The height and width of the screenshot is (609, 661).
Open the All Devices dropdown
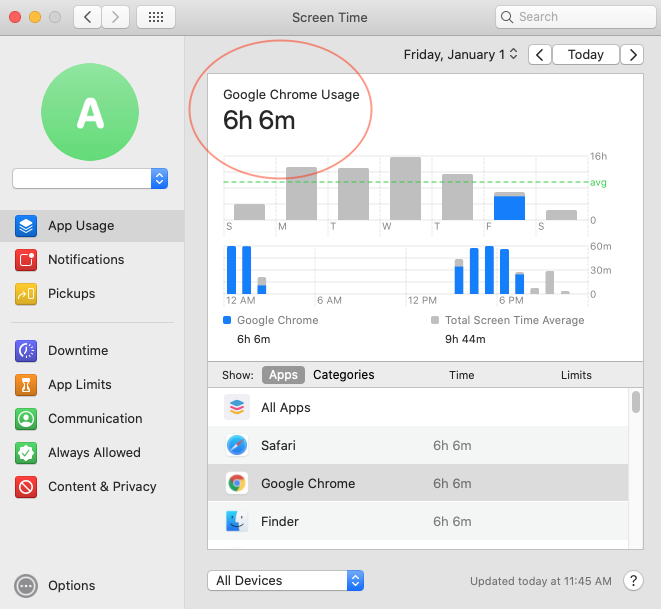pyautogui.click(x=285, y=581)
